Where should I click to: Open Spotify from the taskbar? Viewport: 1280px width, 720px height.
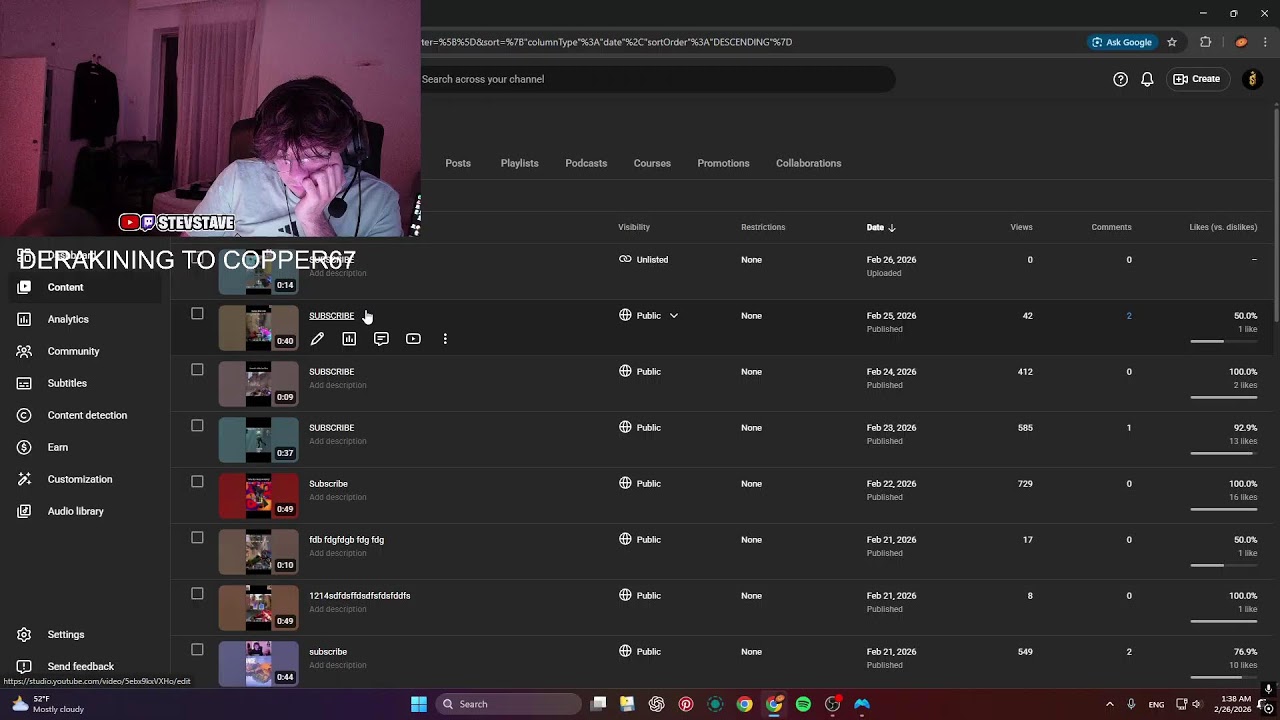[x=803, y=704]
